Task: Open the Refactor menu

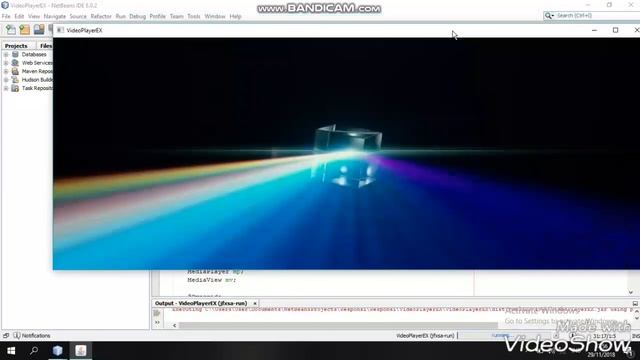Action: pyautogui.click(x=101, y=16)
